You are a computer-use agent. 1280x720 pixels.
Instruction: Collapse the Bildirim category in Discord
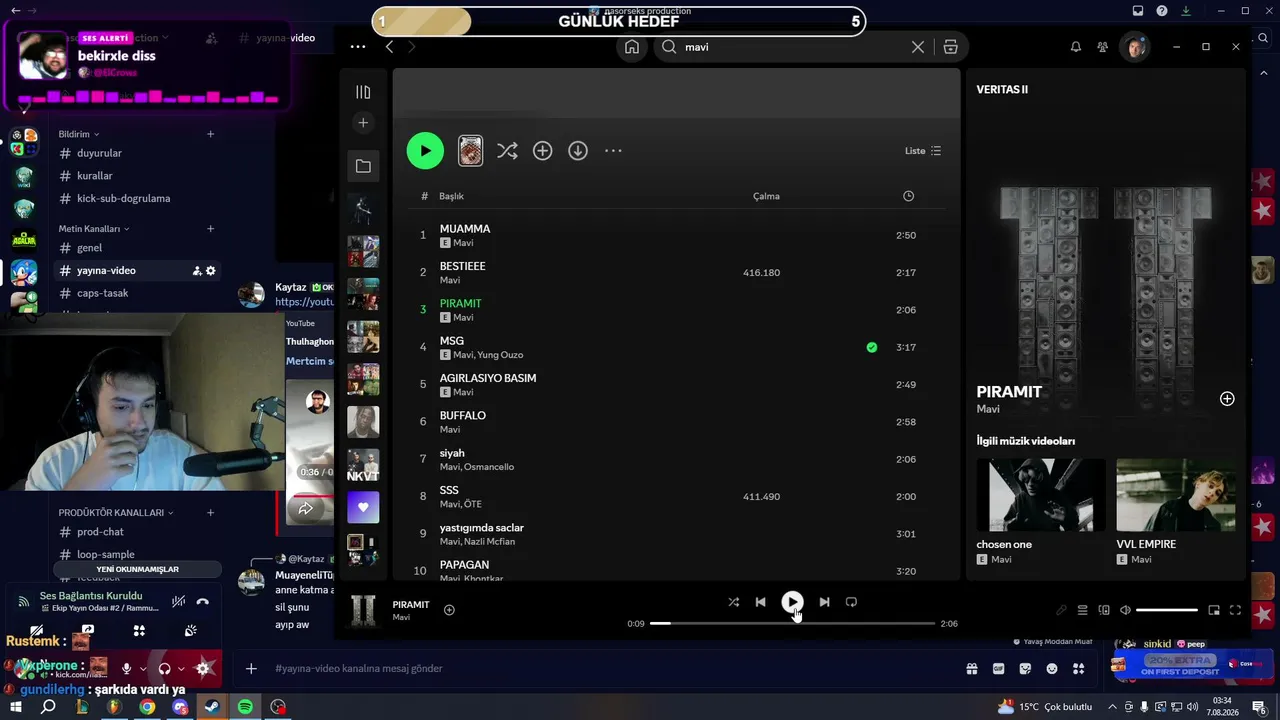tap(79, 134)
